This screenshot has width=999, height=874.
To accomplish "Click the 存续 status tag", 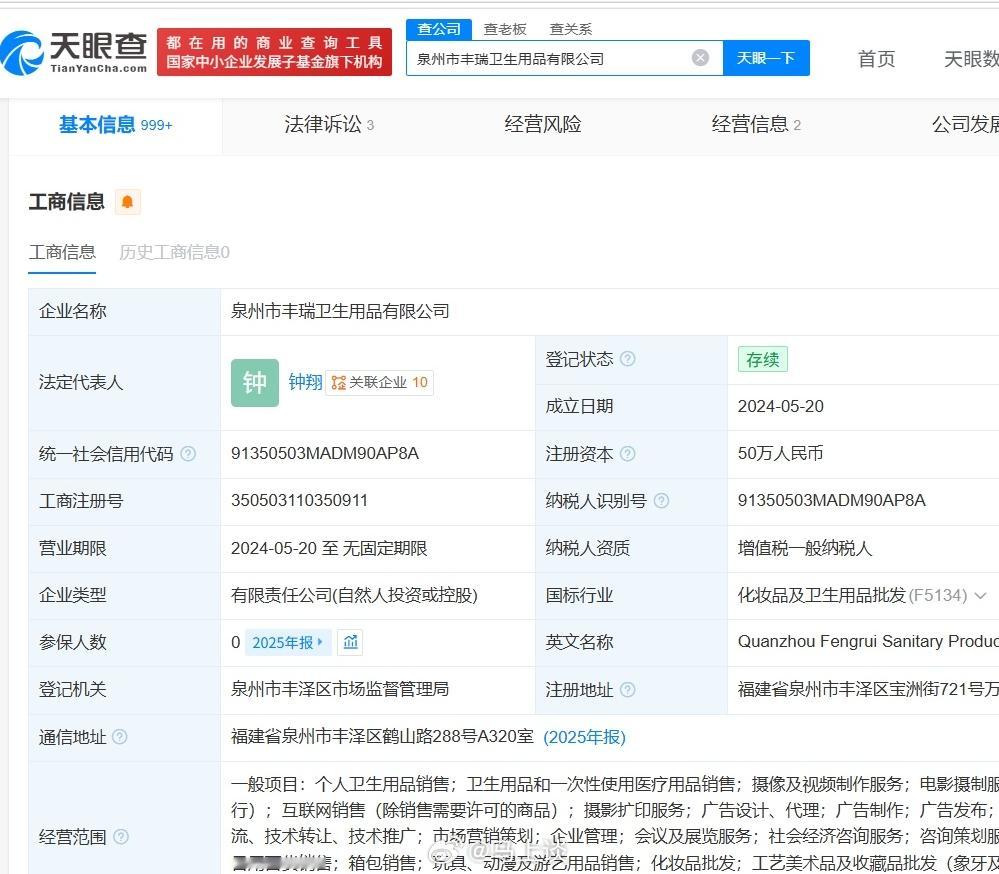I will pos(763,359).
